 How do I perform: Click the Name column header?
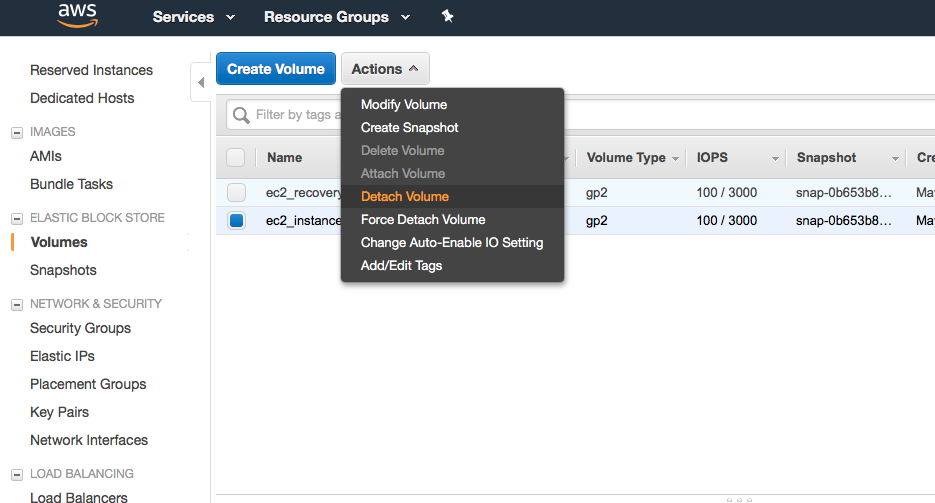tap(284, 158)
